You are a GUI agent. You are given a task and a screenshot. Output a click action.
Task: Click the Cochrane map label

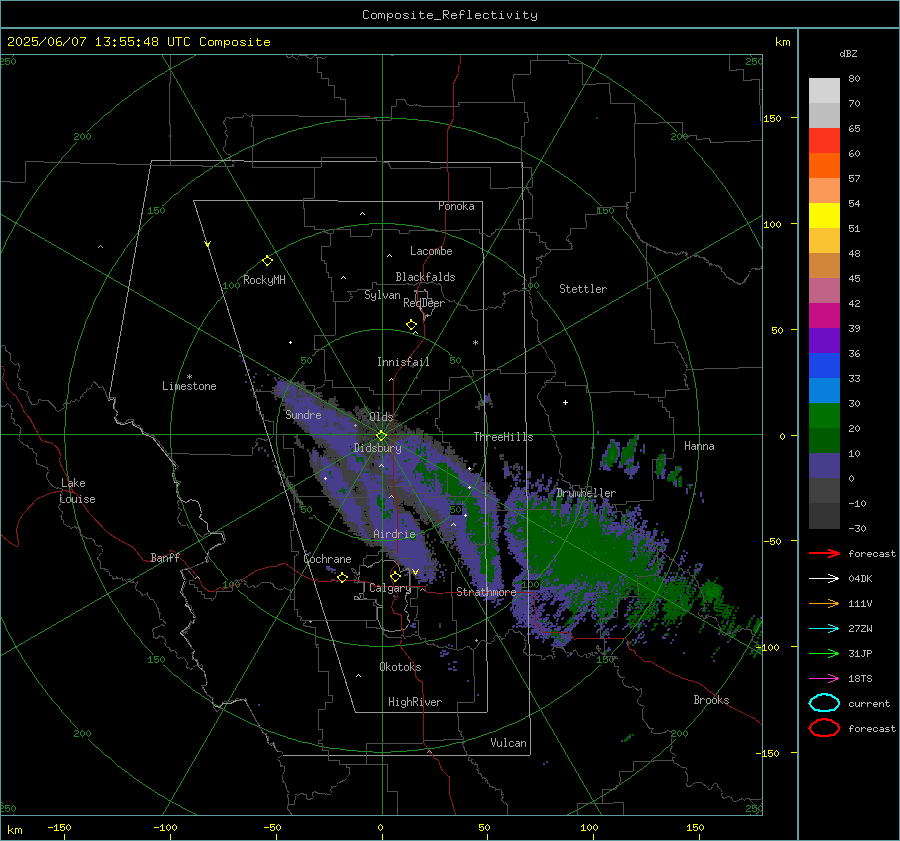tap(327, 559)
